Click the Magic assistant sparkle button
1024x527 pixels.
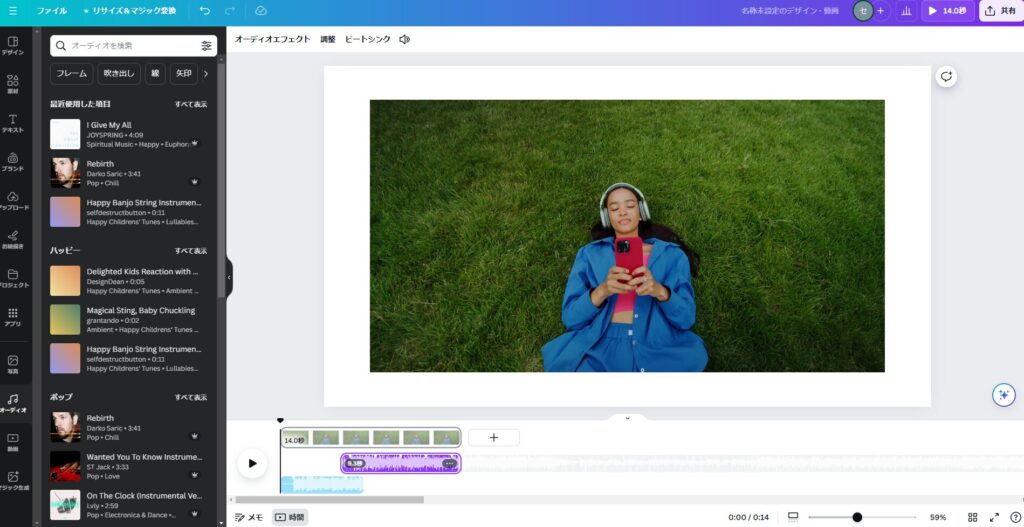click(x=1003, y=394)
